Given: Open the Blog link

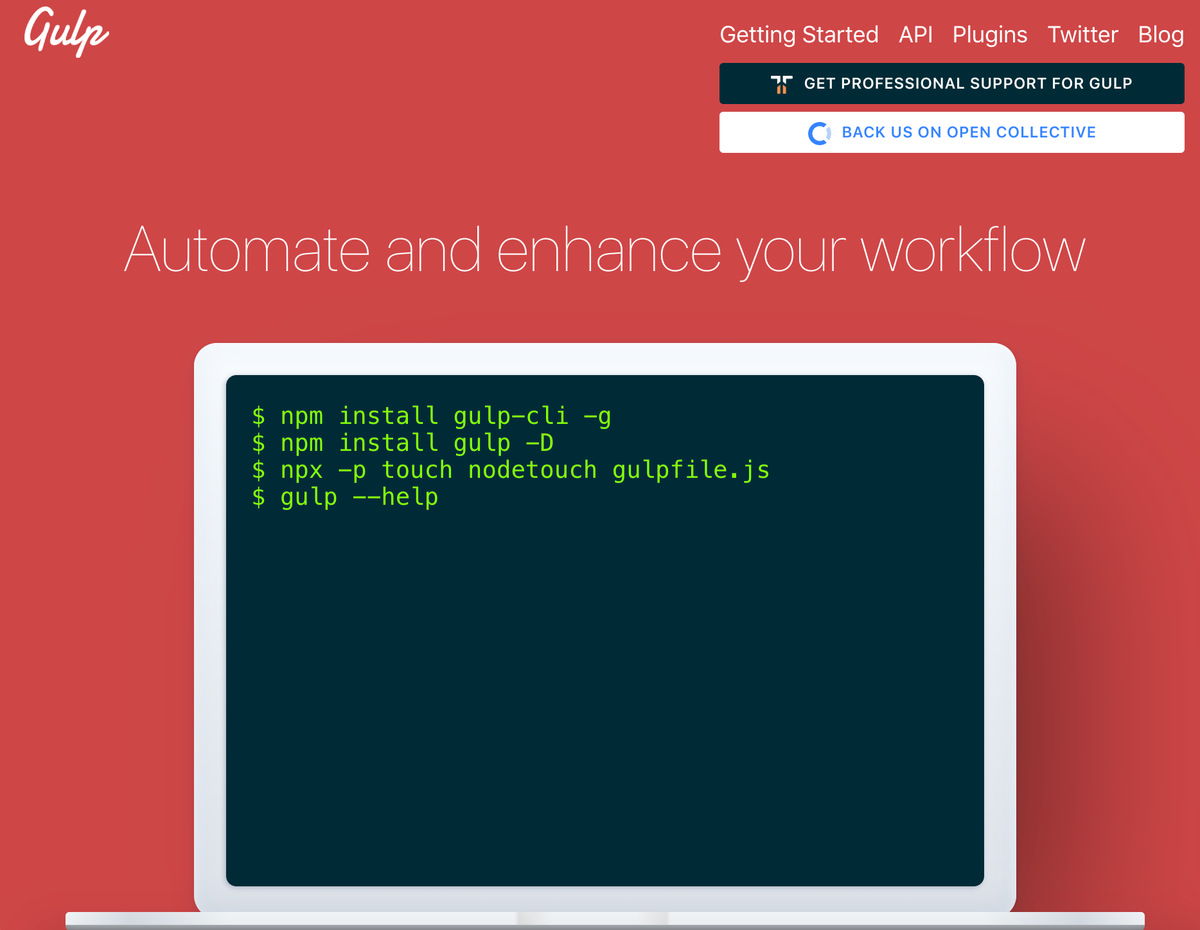Looking at the screenshot, I should point(1161,35).
